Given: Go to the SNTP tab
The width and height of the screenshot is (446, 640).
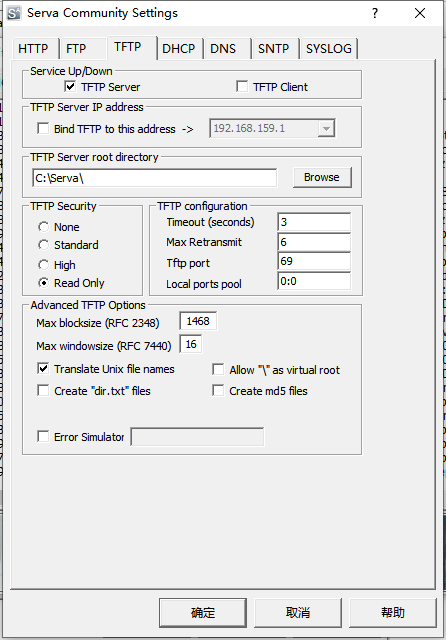Looking at the screenshot, I should pyautogui.click(x=273, y=49).
